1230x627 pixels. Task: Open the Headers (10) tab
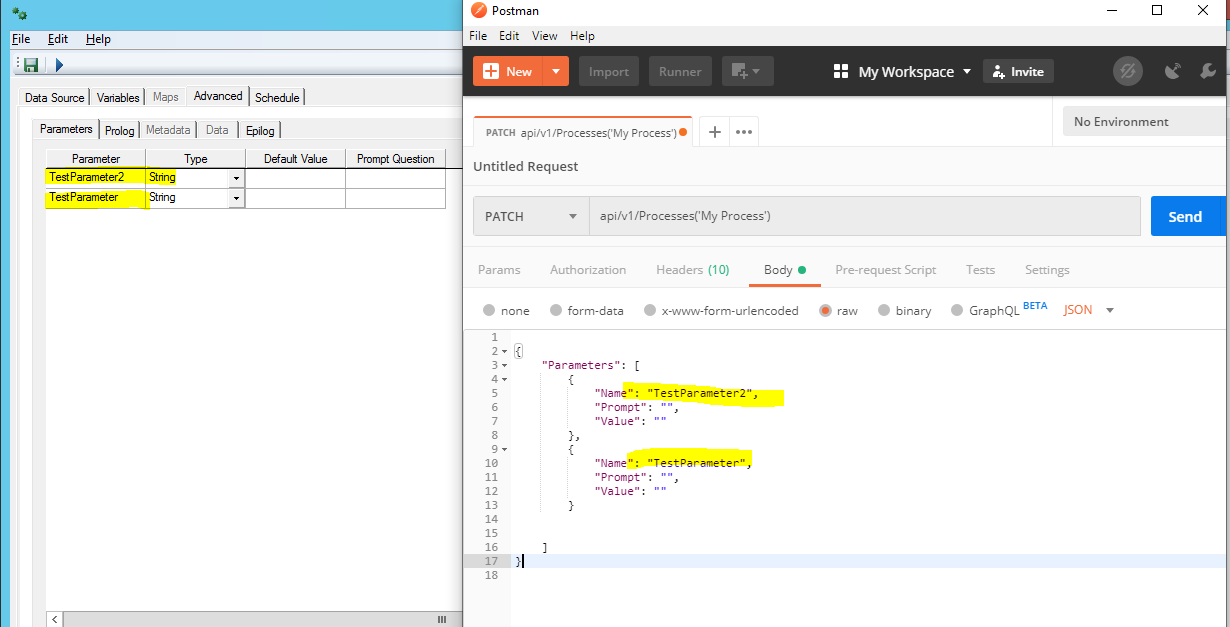click(692, 270)
